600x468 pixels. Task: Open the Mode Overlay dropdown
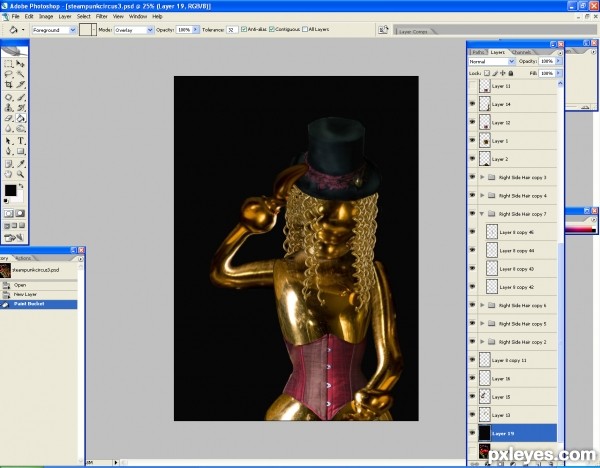(x=150, y=30)
